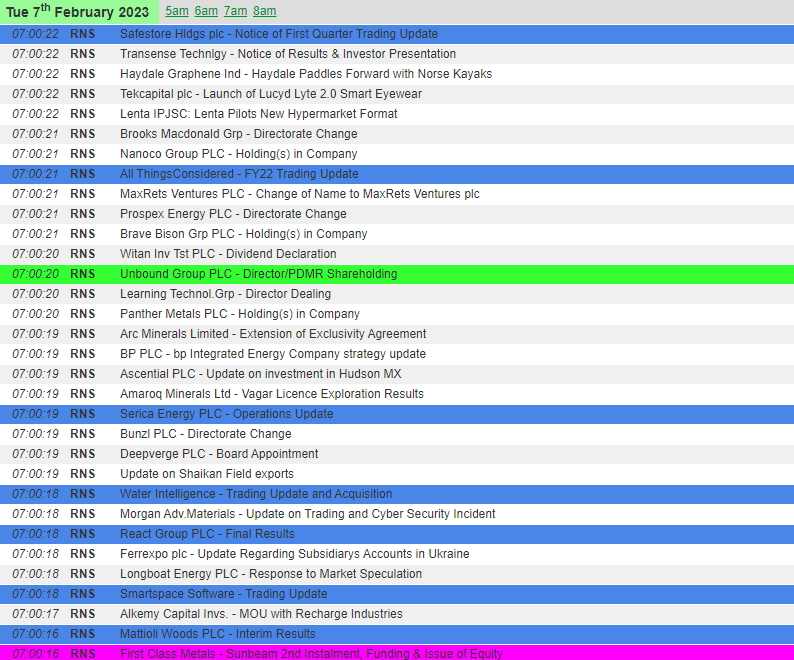Open Ferrexpo Subsidiarys Accounts in Ukraine update
The width and height of the screenshot is (794, 660).
pyautogui.click(x=295, y=554)
